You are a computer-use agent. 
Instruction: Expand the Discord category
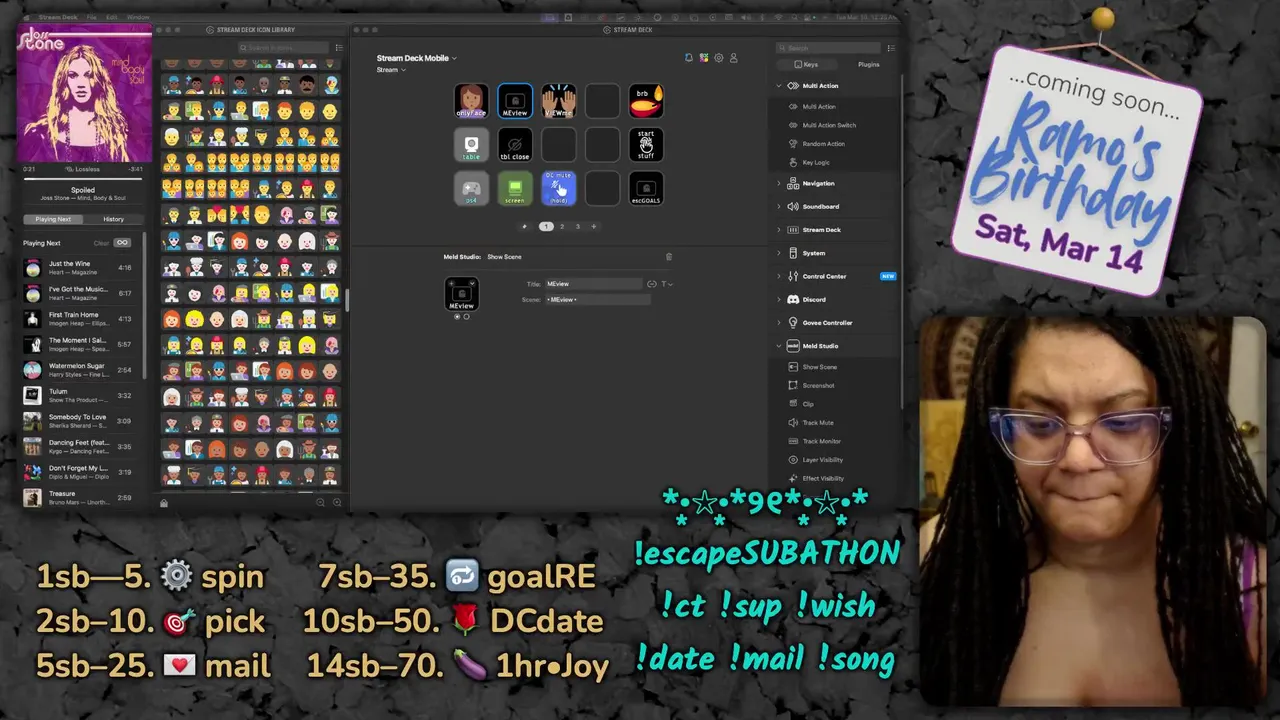(x=779, y=300)
